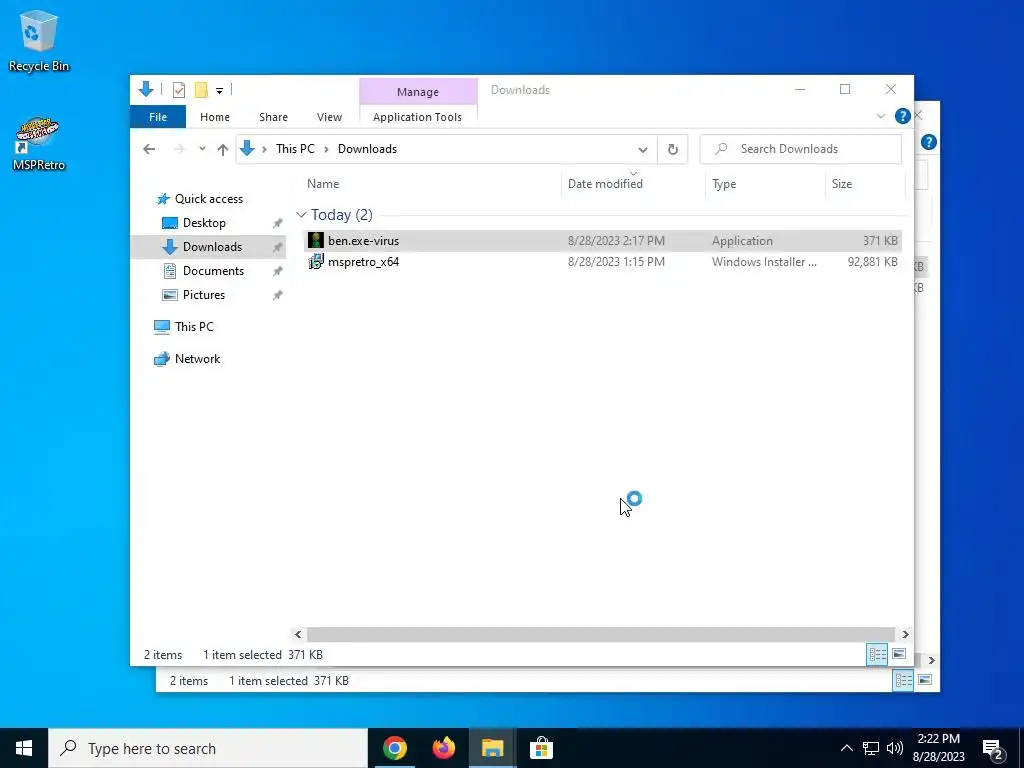Open the taskbar clock and date
This screenshot has height=768, width=1024.
938,748
